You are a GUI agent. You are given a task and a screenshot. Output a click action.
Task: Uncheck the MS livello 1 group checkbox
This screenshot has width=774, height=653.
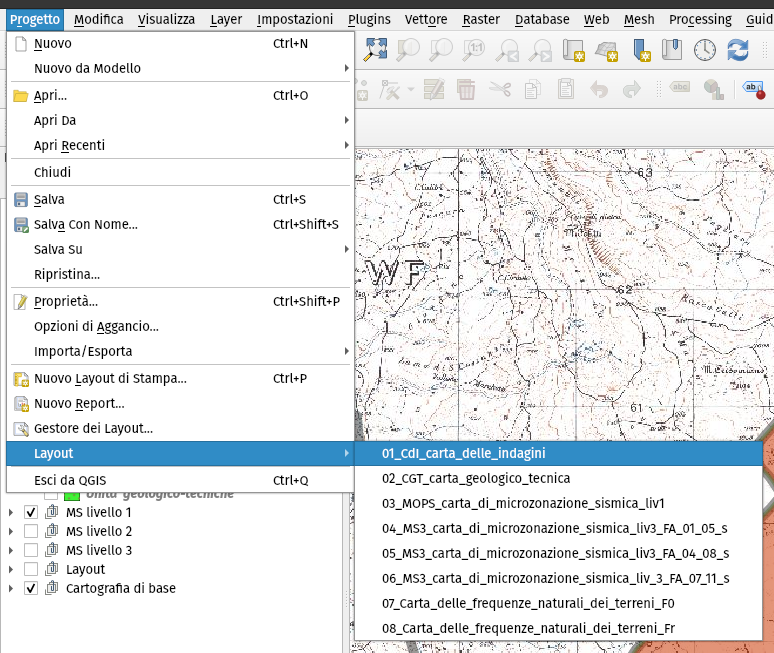coord(31,512)
